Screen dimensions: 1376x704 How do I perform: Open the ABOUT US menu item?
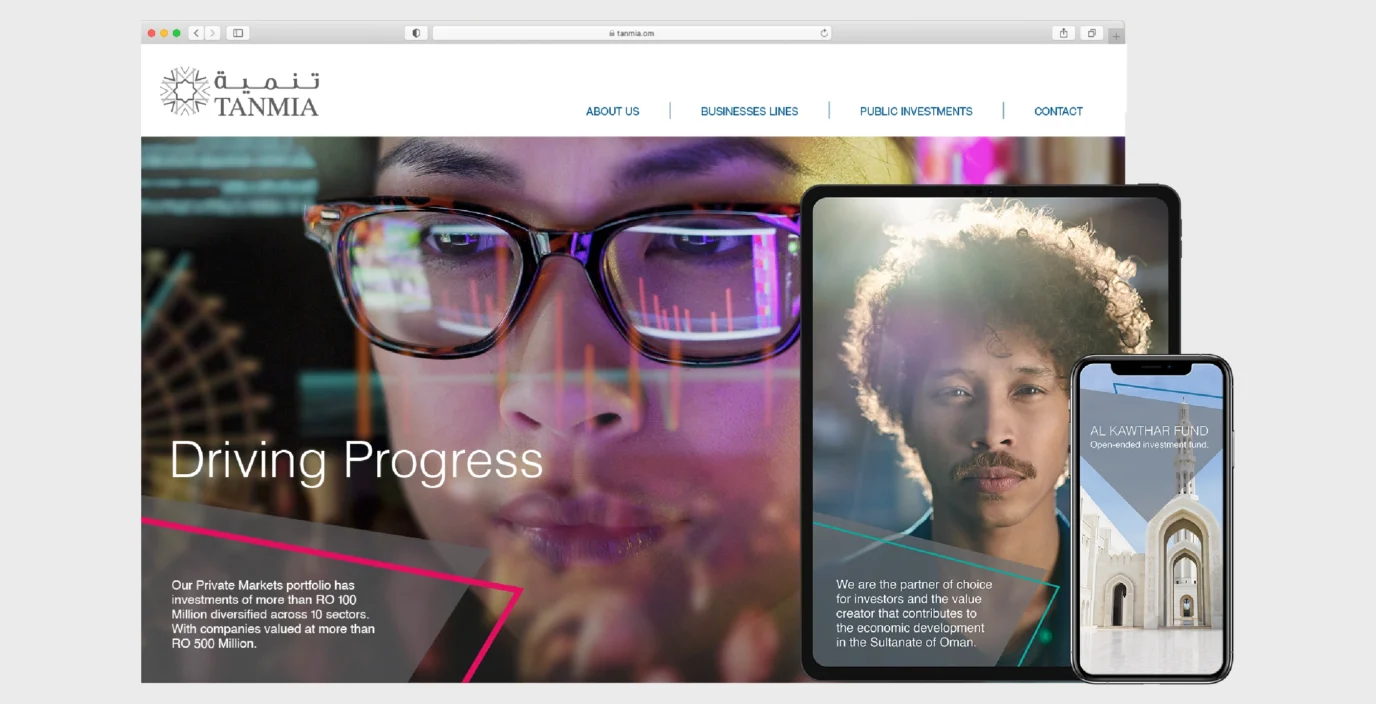[x=612, y=111]
